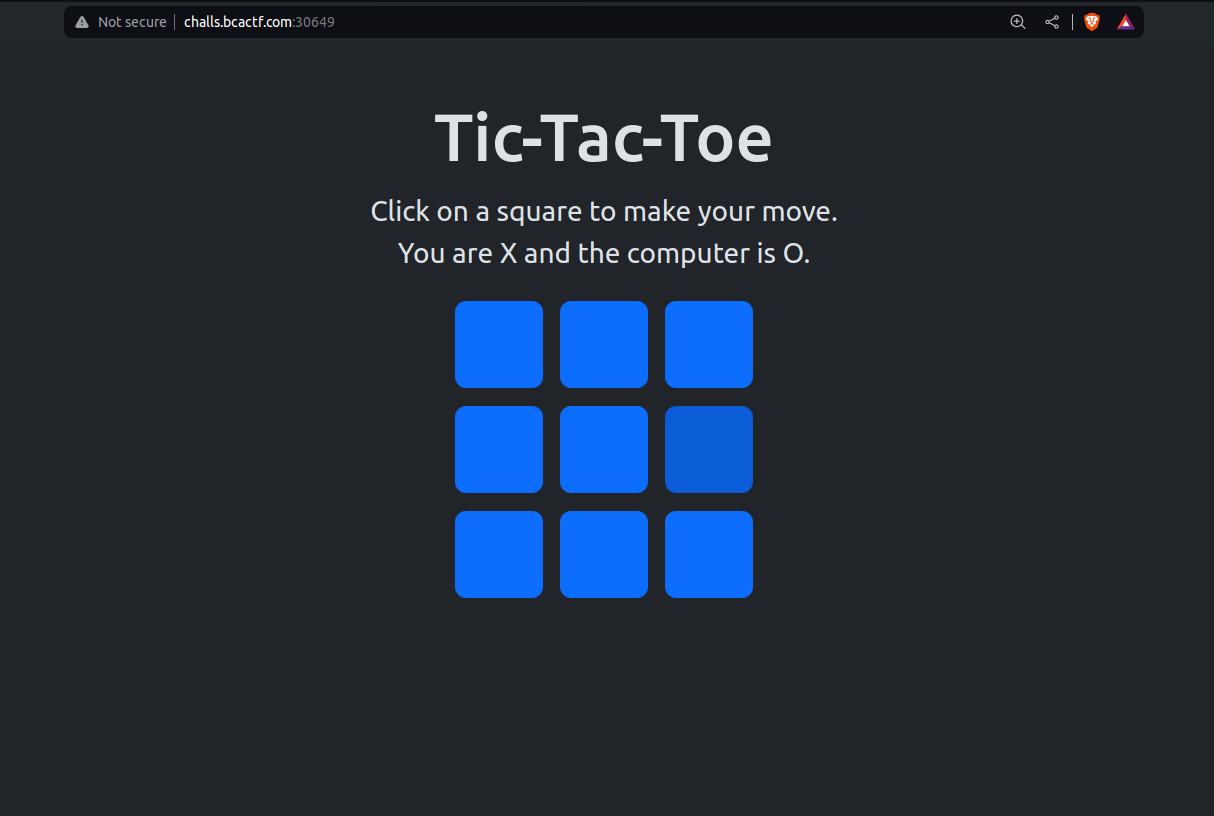Image resolution: width=1214 pixels, height=816 pixels.
Task: Place X in the top-left square
Action: pos(499,344)
